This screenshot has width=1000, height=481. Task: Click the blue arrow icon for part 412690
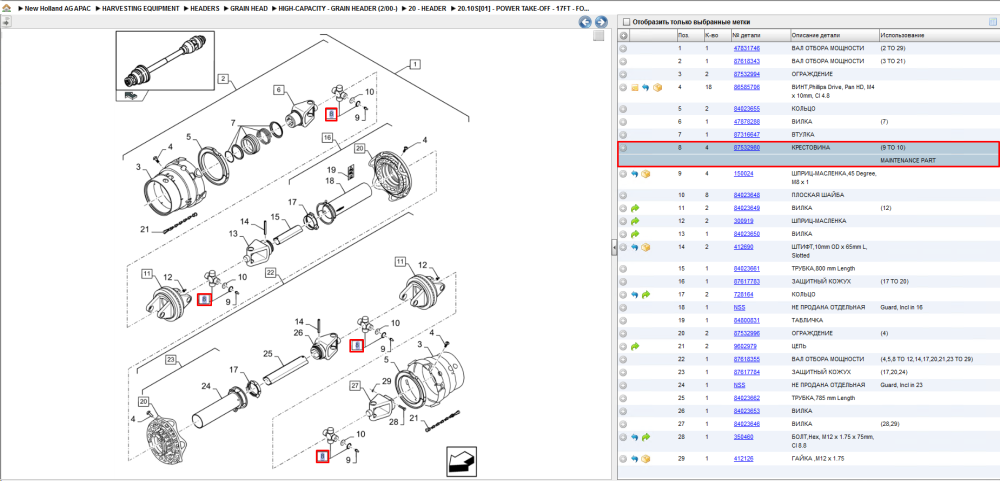pos(635,247)
